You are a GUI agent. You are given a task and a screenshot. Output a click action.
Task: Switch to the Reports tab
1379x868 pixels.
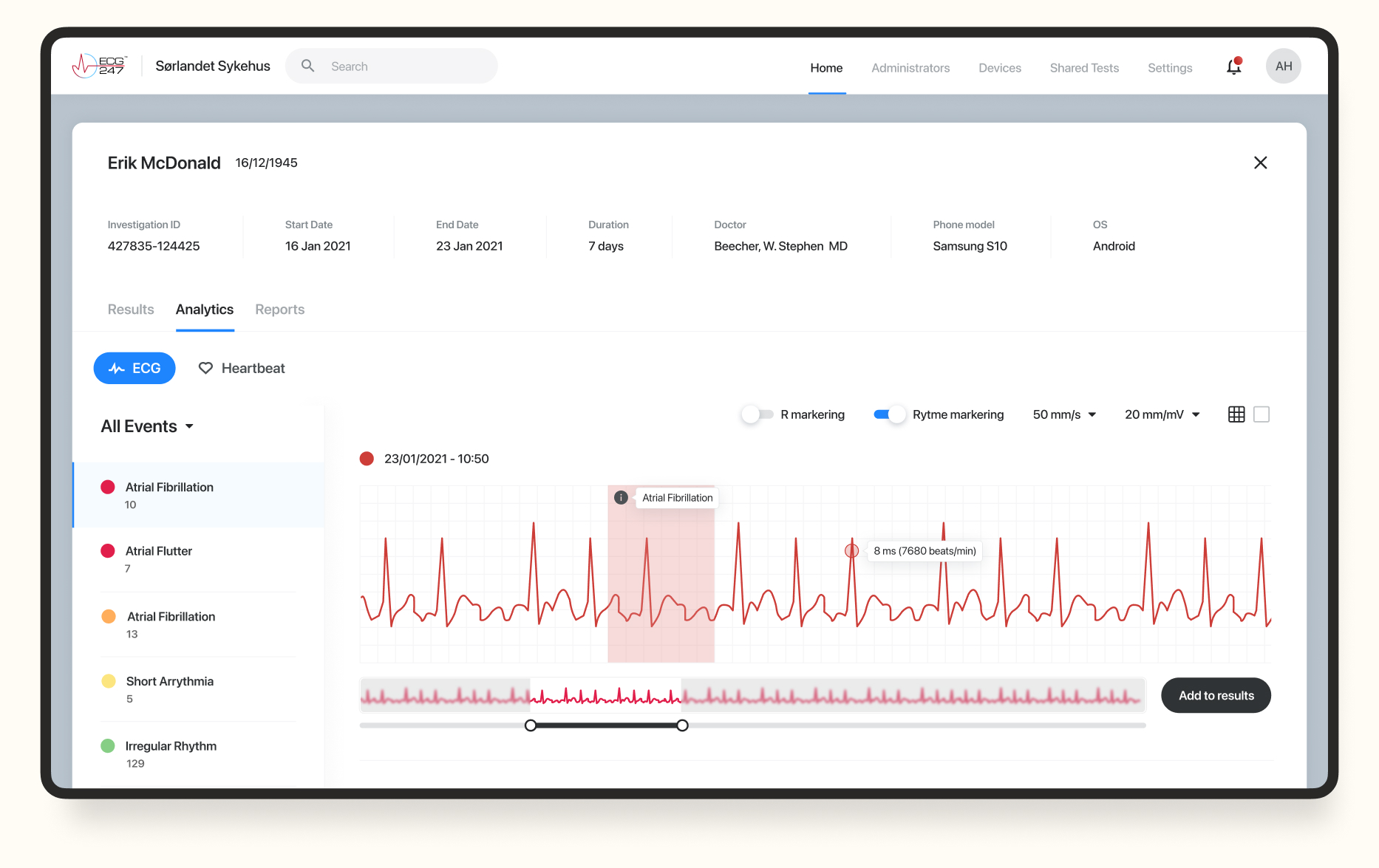279,310
